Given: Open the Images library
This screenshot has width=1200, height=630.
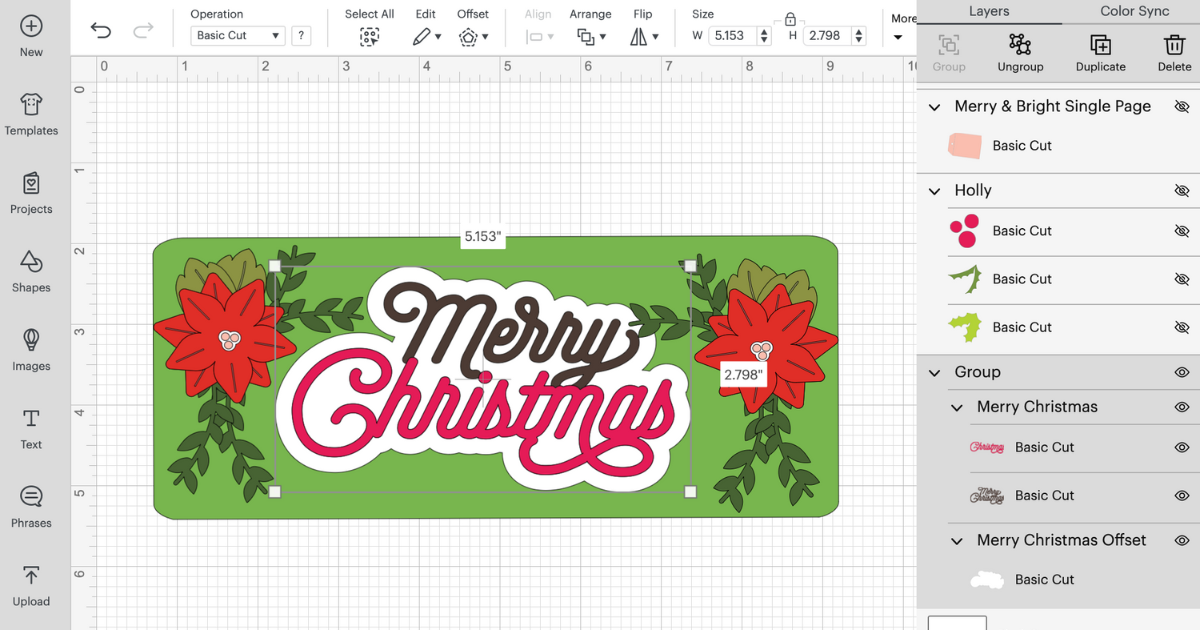Looking at the screenshot, I should 31,349.
